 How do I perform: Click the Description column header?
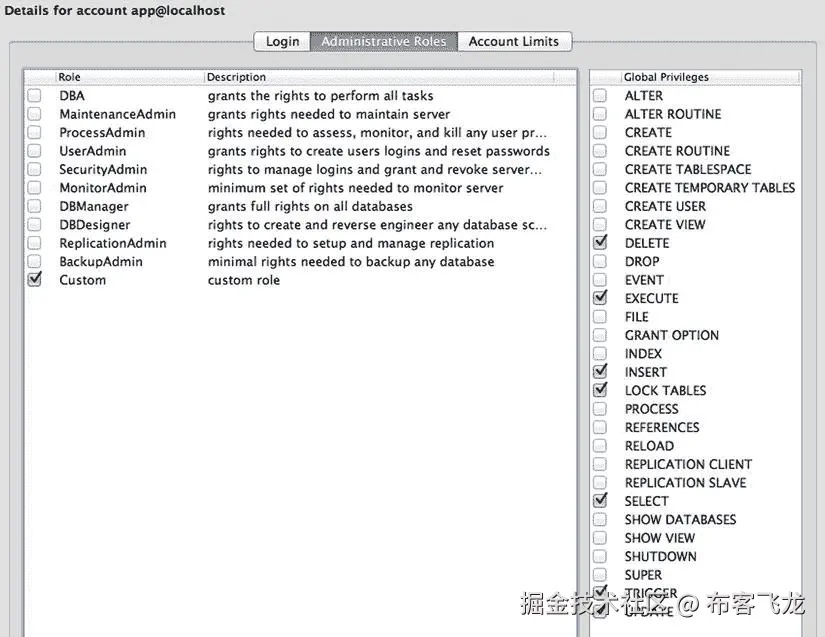[x=379, y=77]
